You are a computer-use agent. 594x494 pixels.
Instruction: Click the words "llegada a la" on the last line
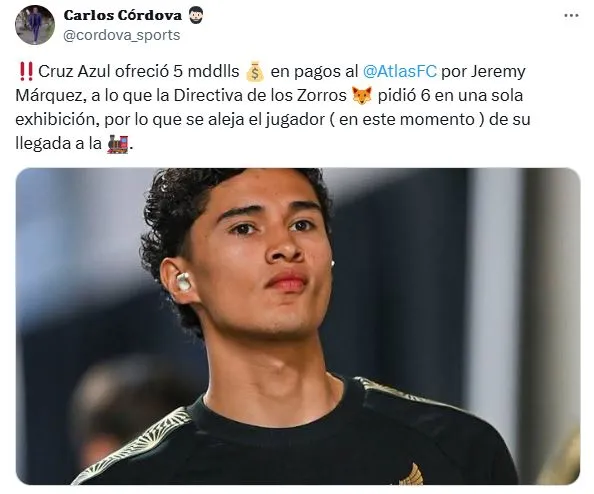(58, 144)
